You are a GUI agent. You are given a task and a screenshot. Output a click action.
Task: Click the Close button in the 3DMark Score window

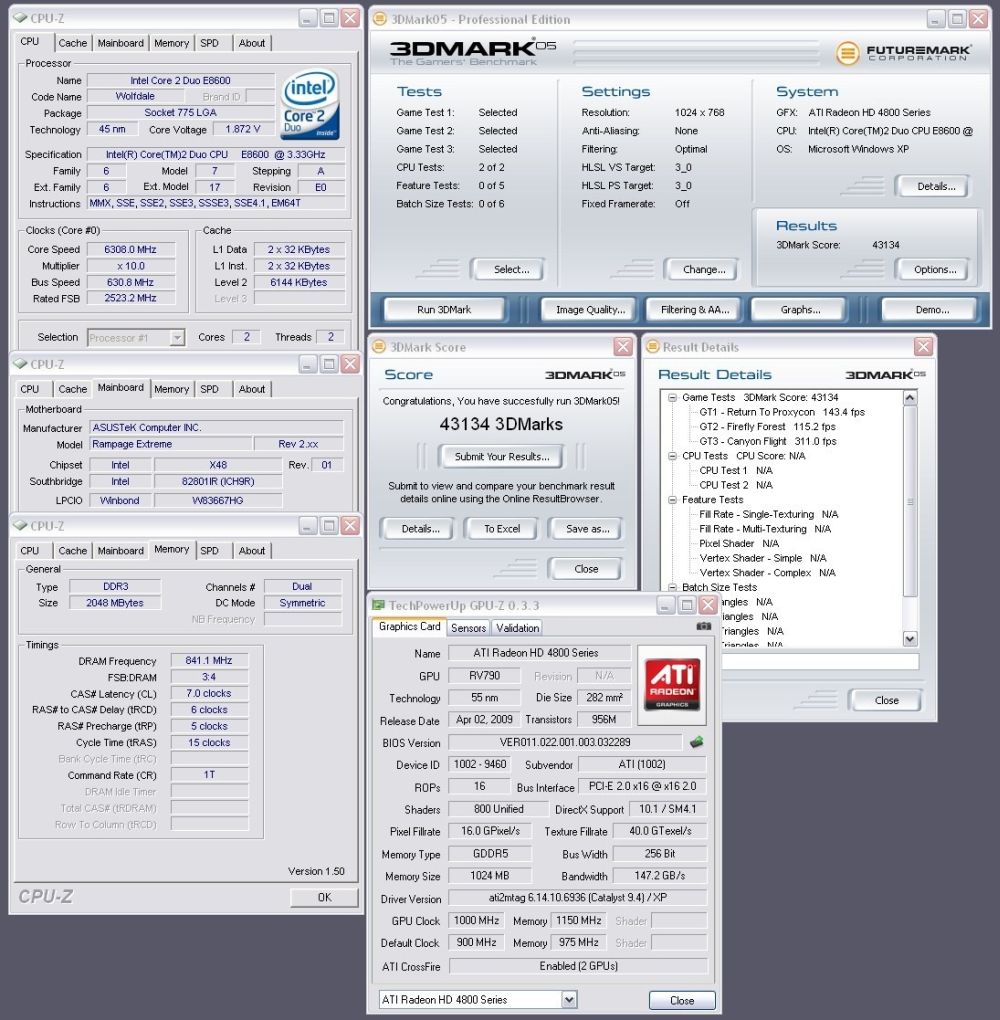tap(586, 569)
